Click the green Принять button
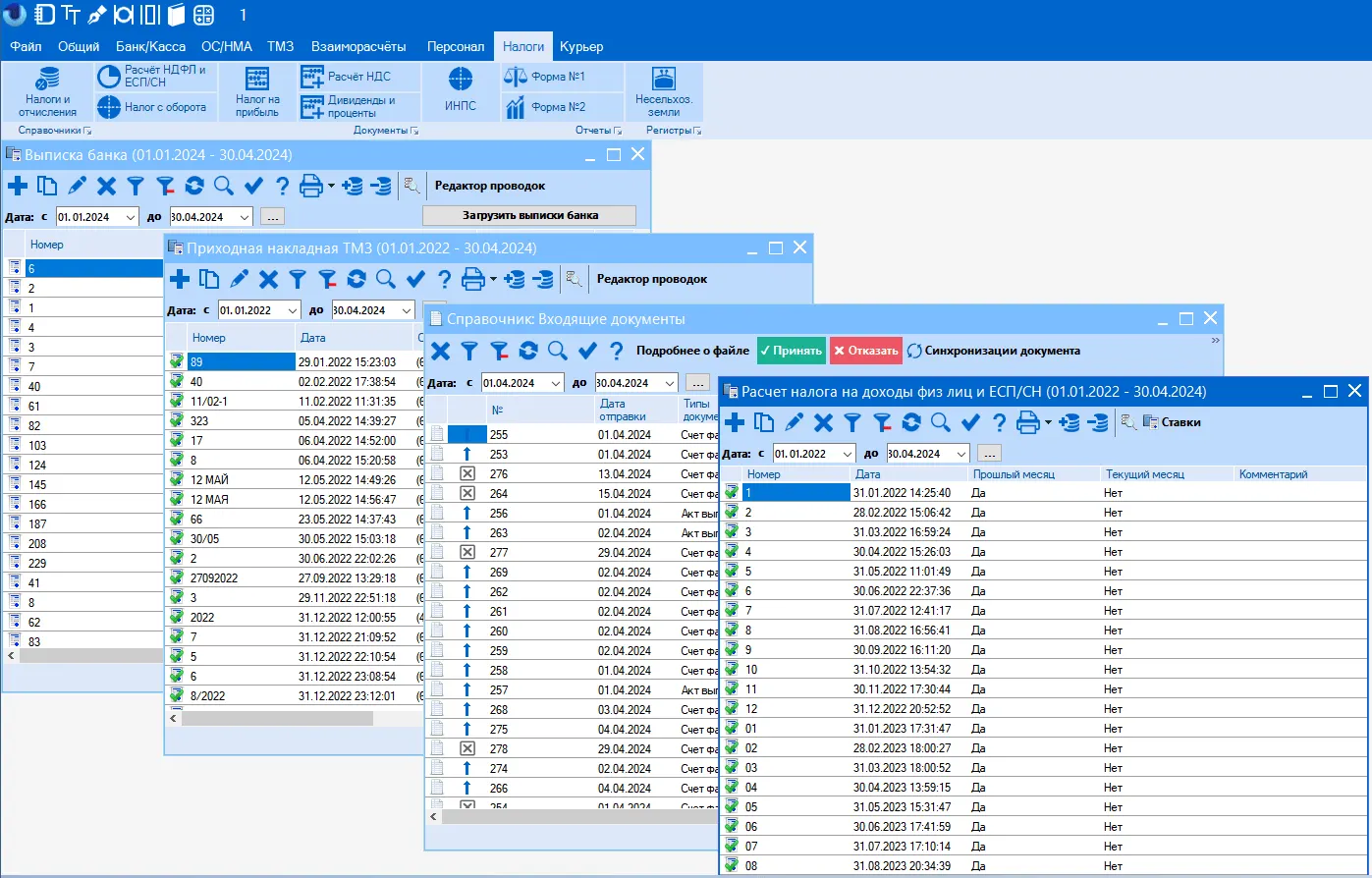The image size is (1372, 878). pos(792,351)
